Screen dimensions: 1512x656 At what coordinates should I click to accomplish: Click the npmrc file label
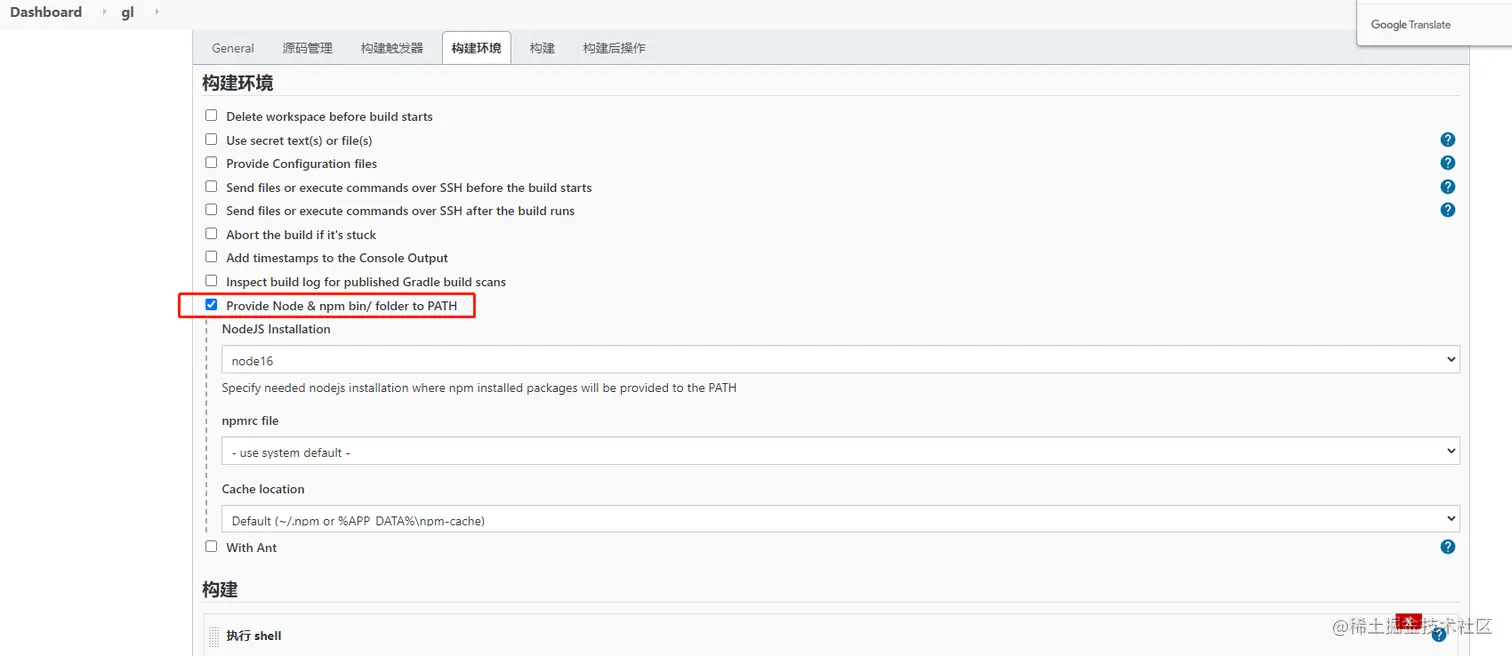[250, 421]
